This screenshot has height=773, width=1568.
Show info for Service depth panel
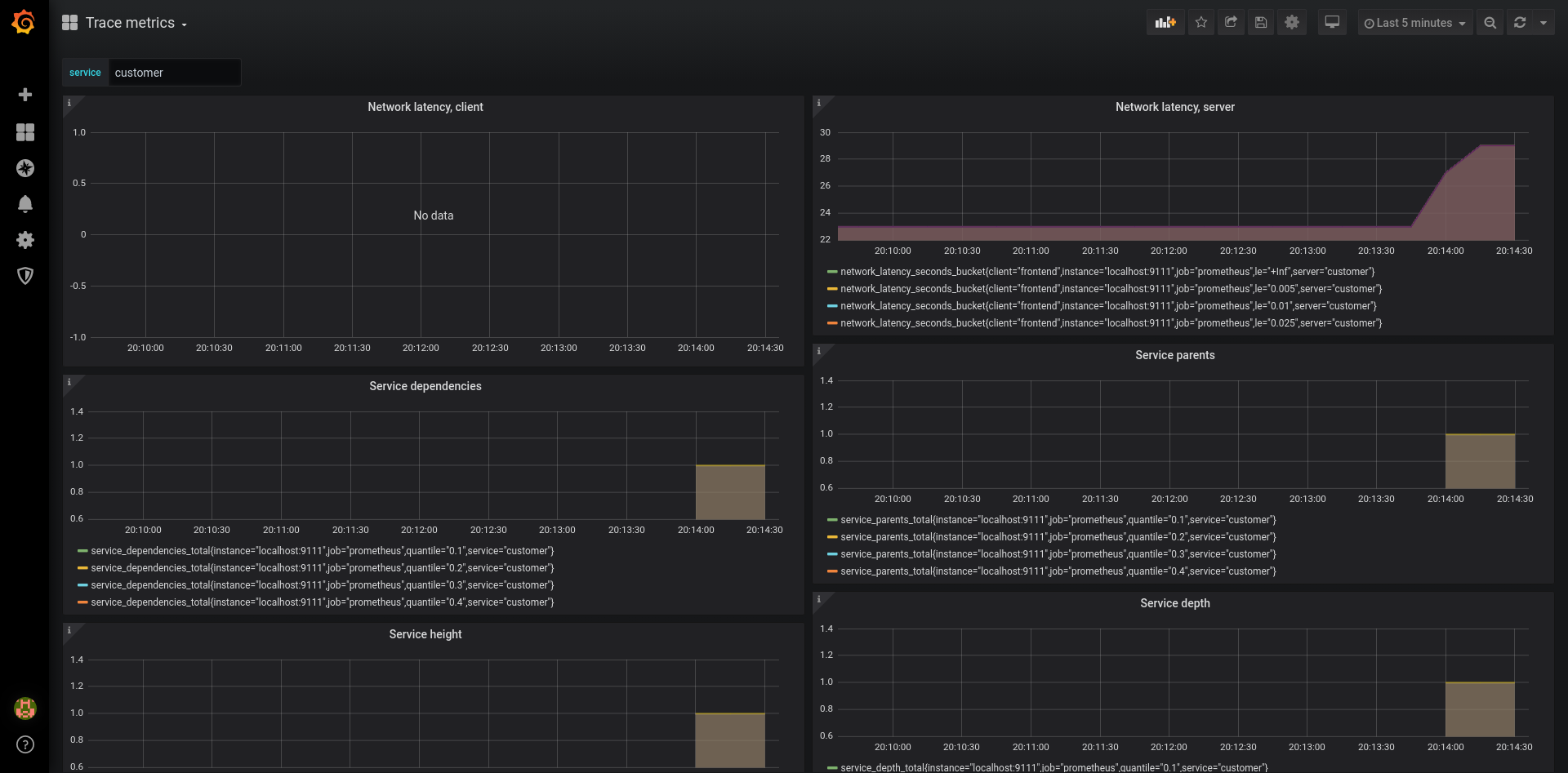(x=818, y=599)
